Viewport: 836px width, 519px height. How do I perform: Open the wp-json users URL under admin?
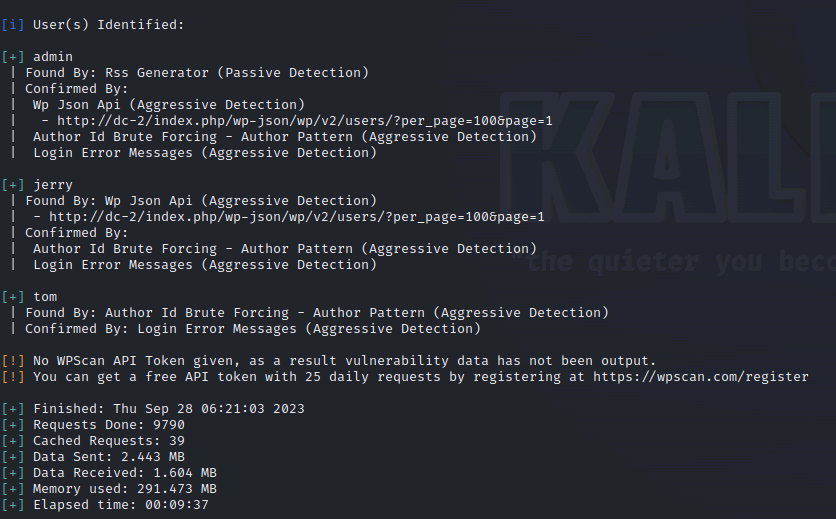point(304,121)
